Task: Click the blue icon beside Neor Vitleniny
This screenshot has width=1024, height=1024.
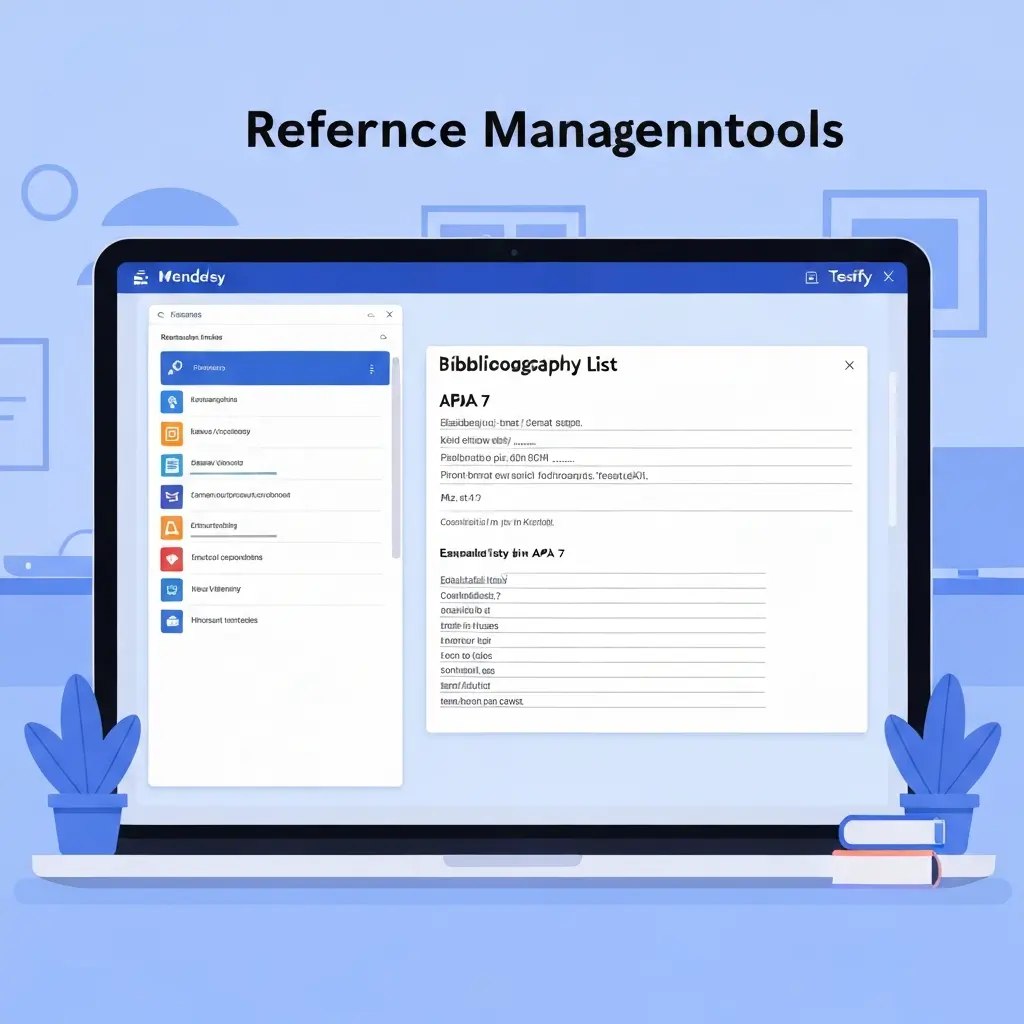Action: click(x=172, y=590)
